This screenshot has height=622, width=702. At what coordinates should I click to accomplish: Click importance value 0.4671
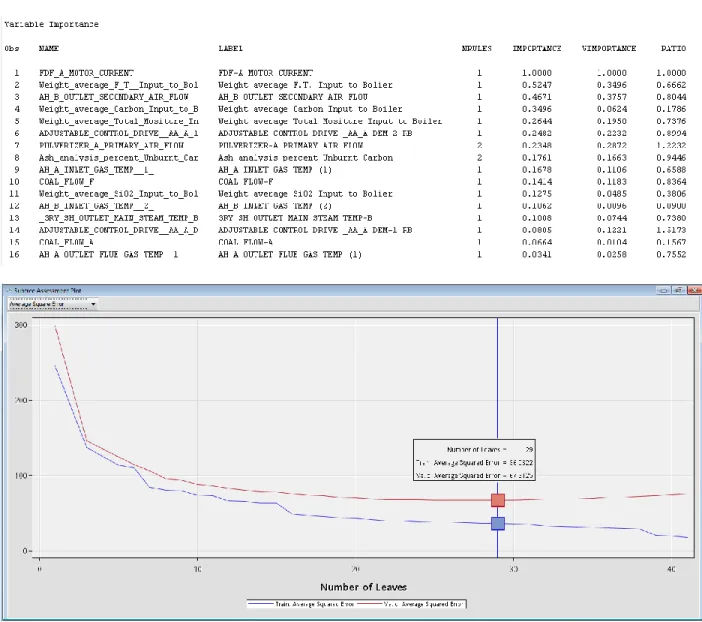tap(536, 97)
